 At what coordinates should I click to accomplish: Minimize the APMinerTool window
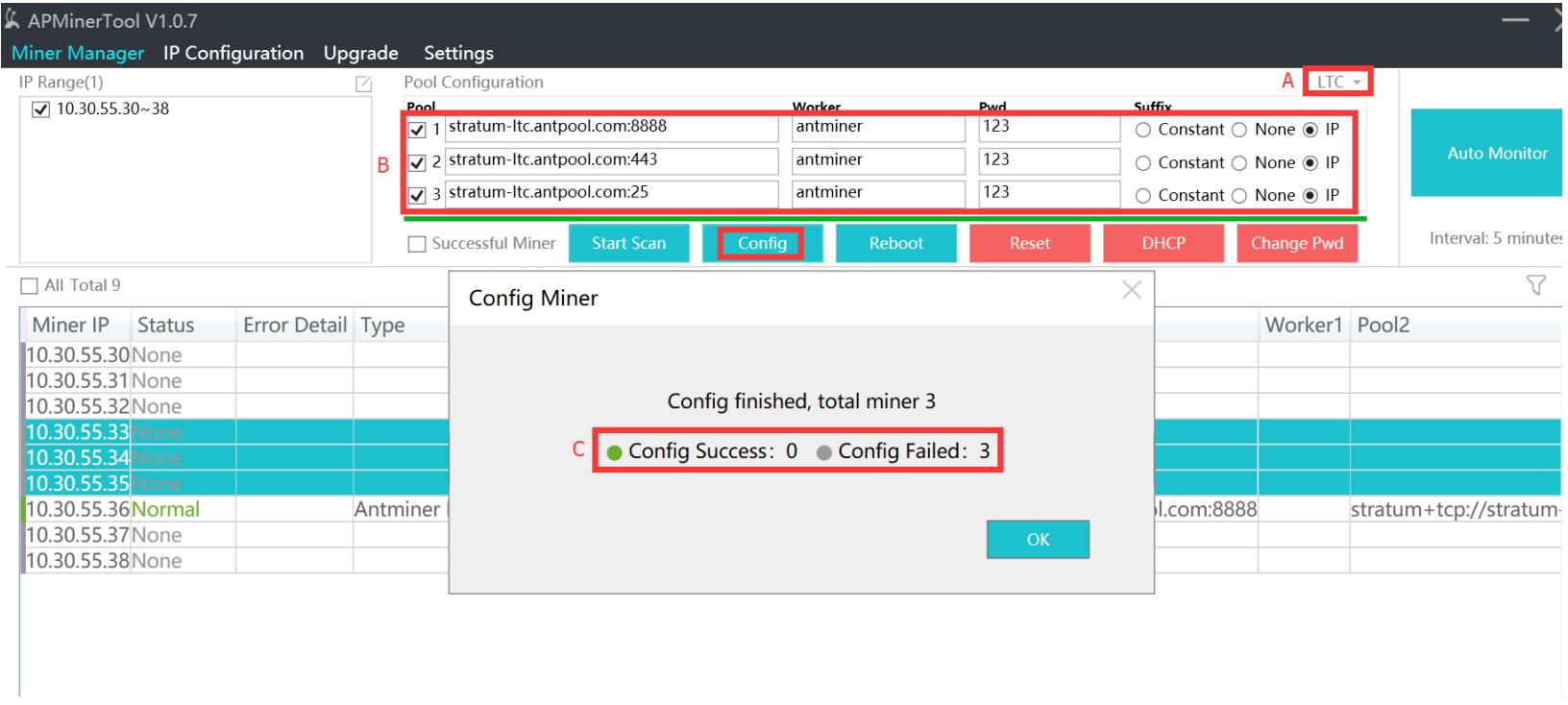pyautogui.click(x=1515, y=21)
